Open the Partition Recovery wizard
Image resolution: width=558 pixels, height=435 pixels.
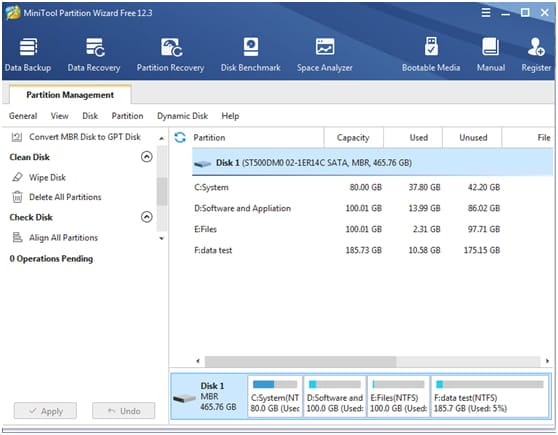tap(170, 54)
